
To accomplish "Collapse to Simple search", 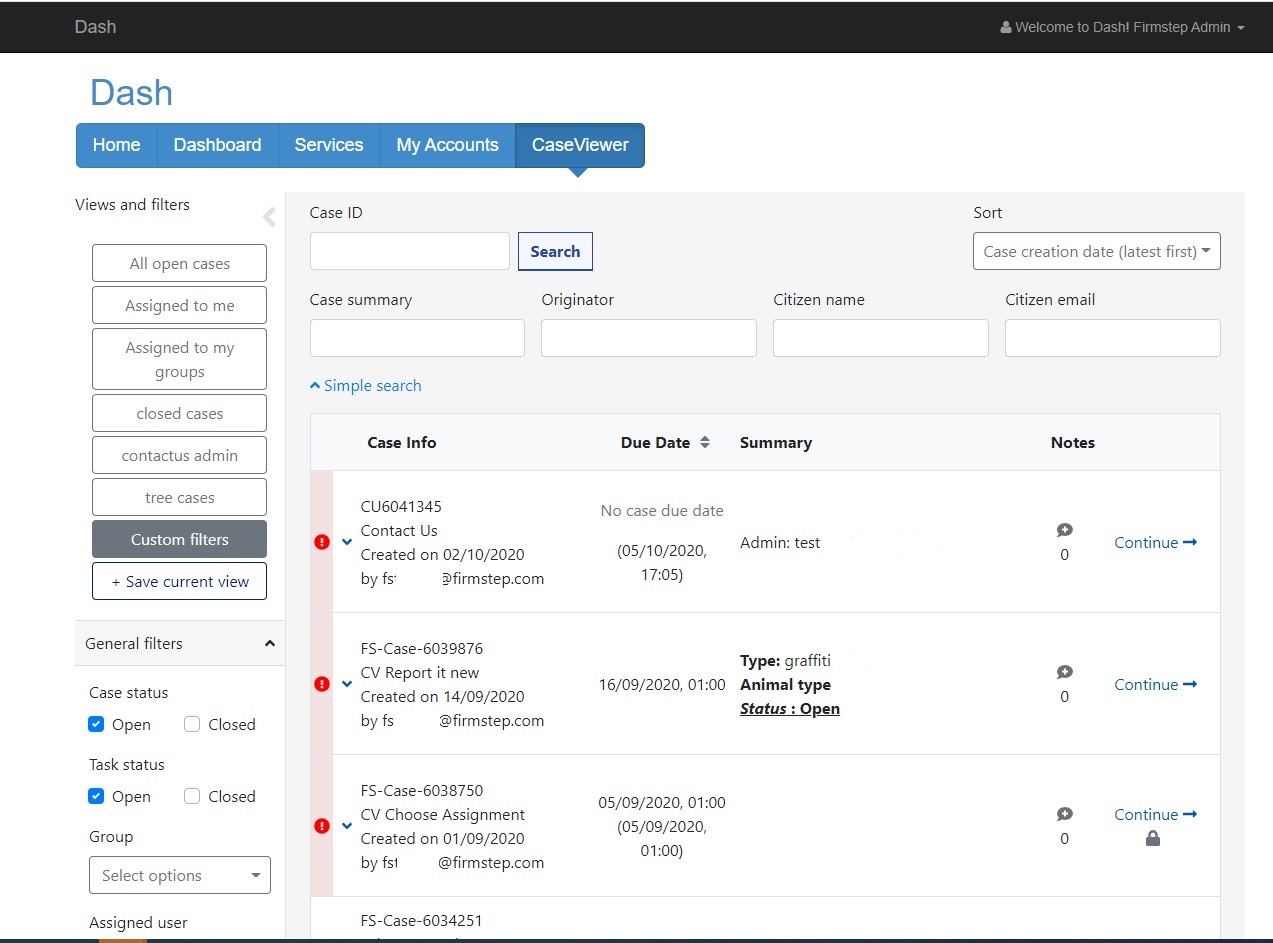I will click(366, 386).
